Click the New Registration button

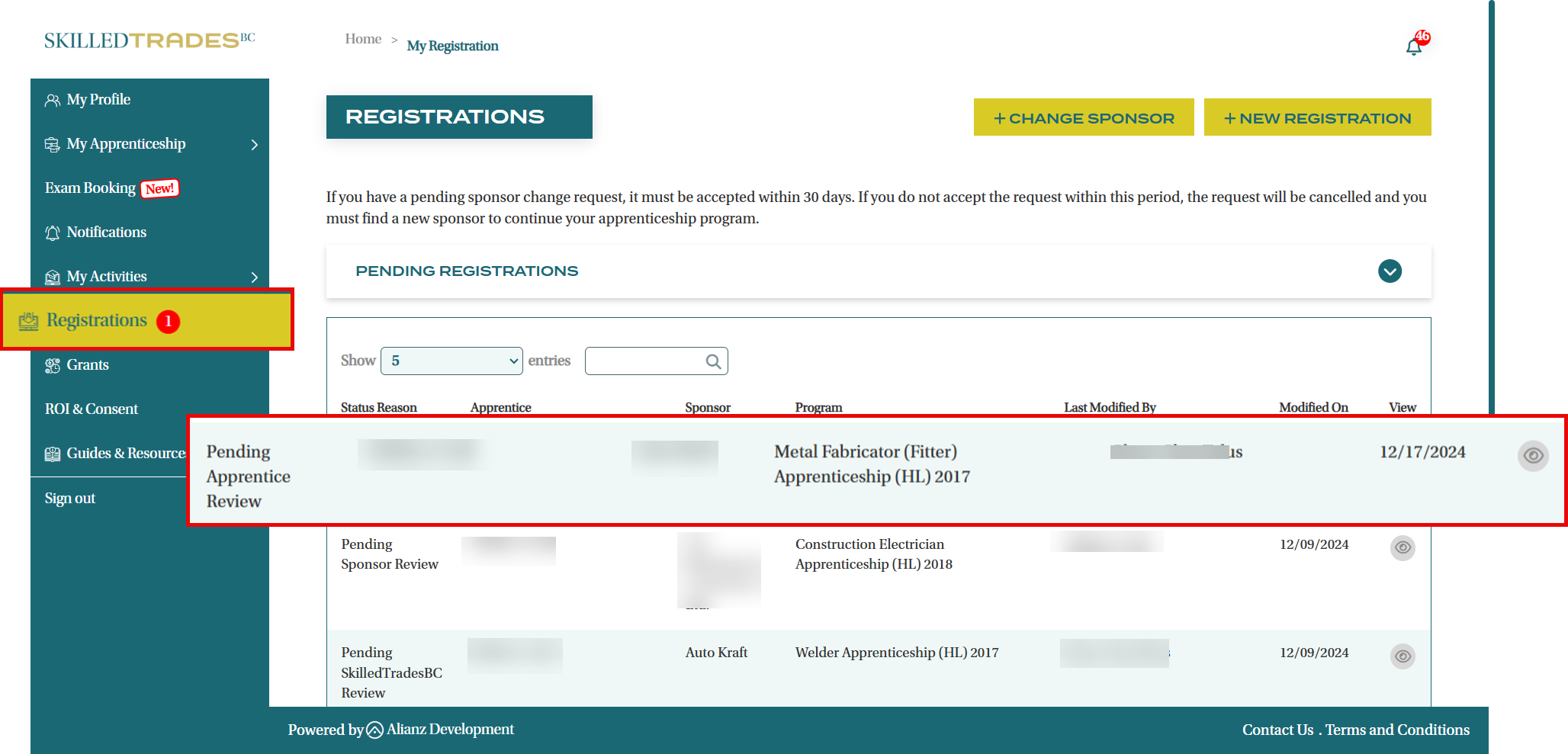click(x=1317, y=118)
